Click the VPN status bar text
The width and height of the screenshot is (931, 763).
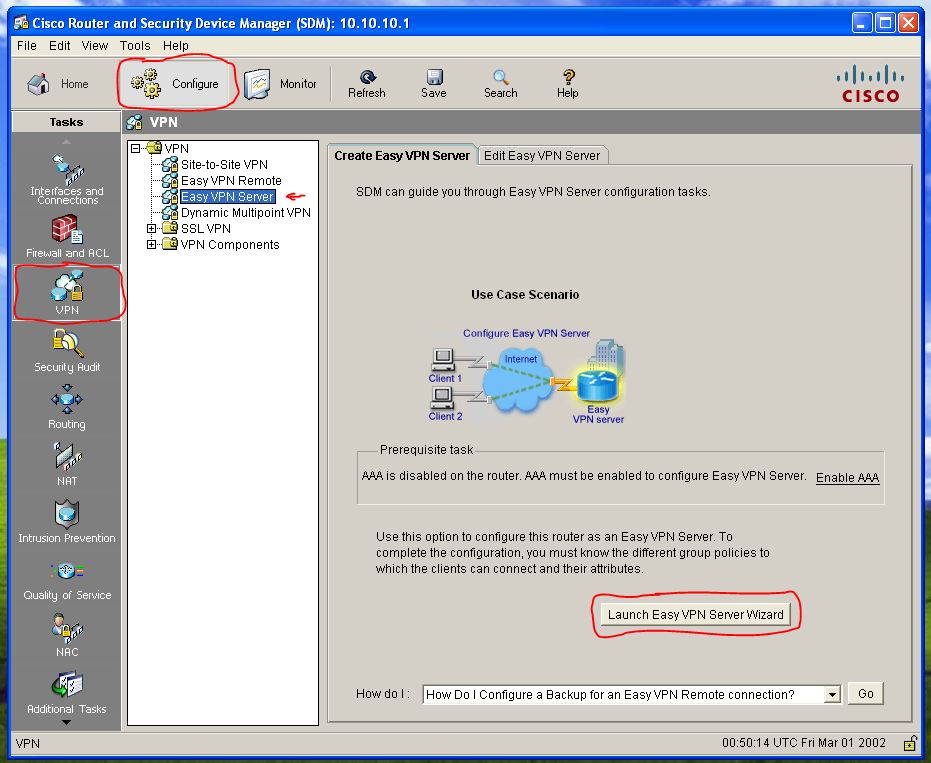click(x=27, y=743)
